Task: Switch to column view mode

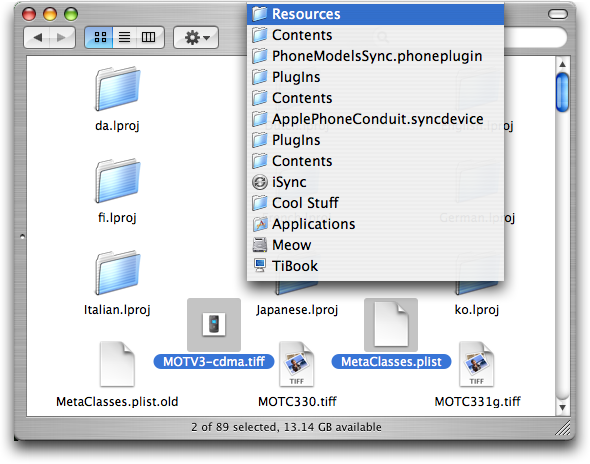Action: tap(149, 37)
